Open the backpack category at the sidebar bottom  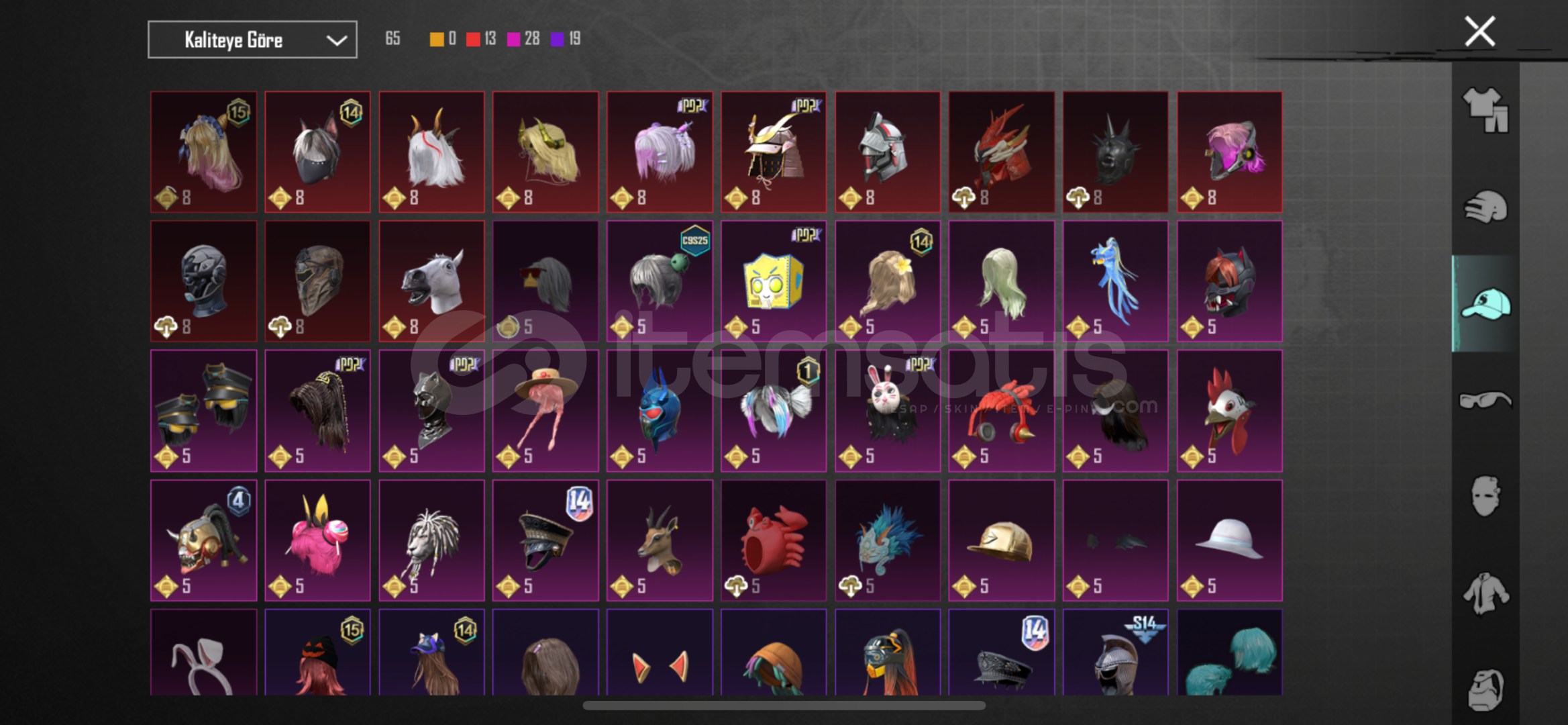[1485, 689]
